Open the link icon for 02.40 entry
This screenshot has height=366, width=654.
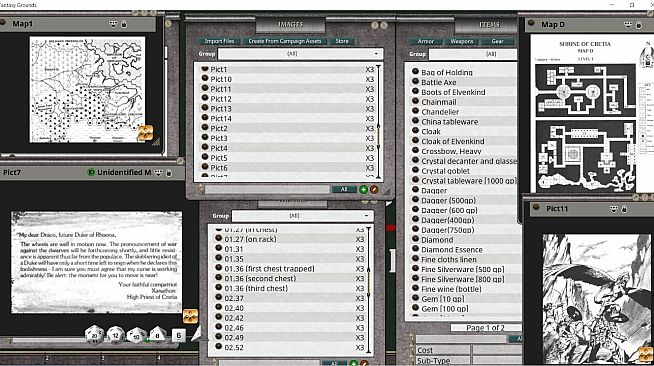(x=219, y=307)
